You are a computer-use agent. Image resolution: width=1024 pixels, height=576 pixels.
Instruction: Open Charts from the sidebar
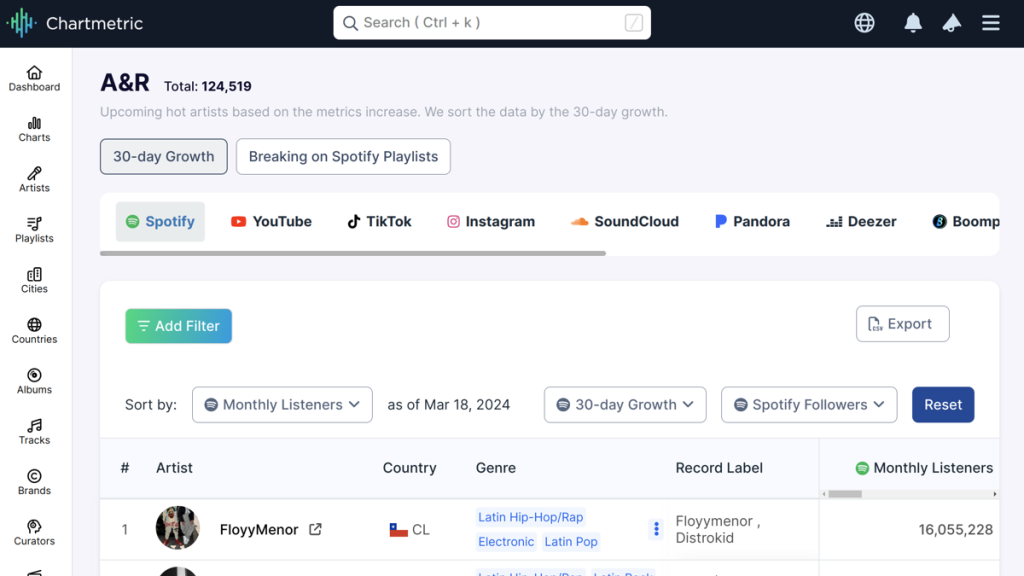(34, 129)
